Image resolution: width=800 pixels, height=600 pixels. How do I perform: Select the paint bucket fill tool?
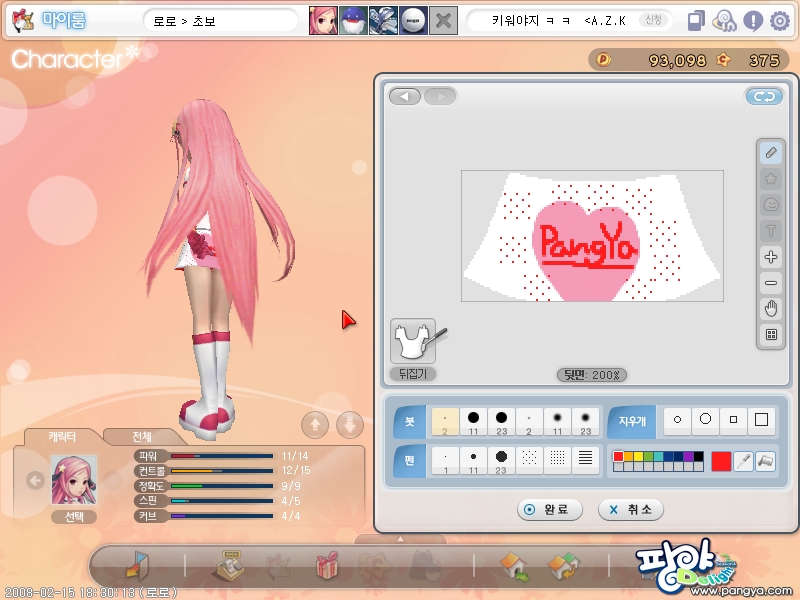pos(766,461)
